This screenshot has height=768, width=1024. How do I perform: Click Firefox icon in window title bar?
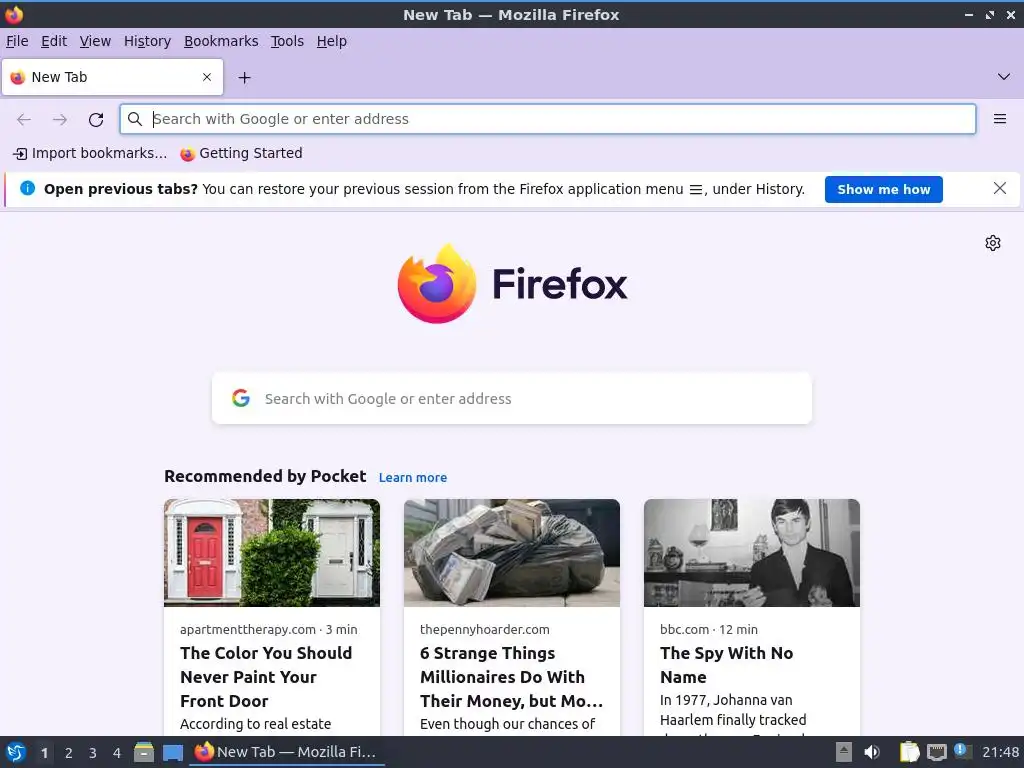[14, 14]
